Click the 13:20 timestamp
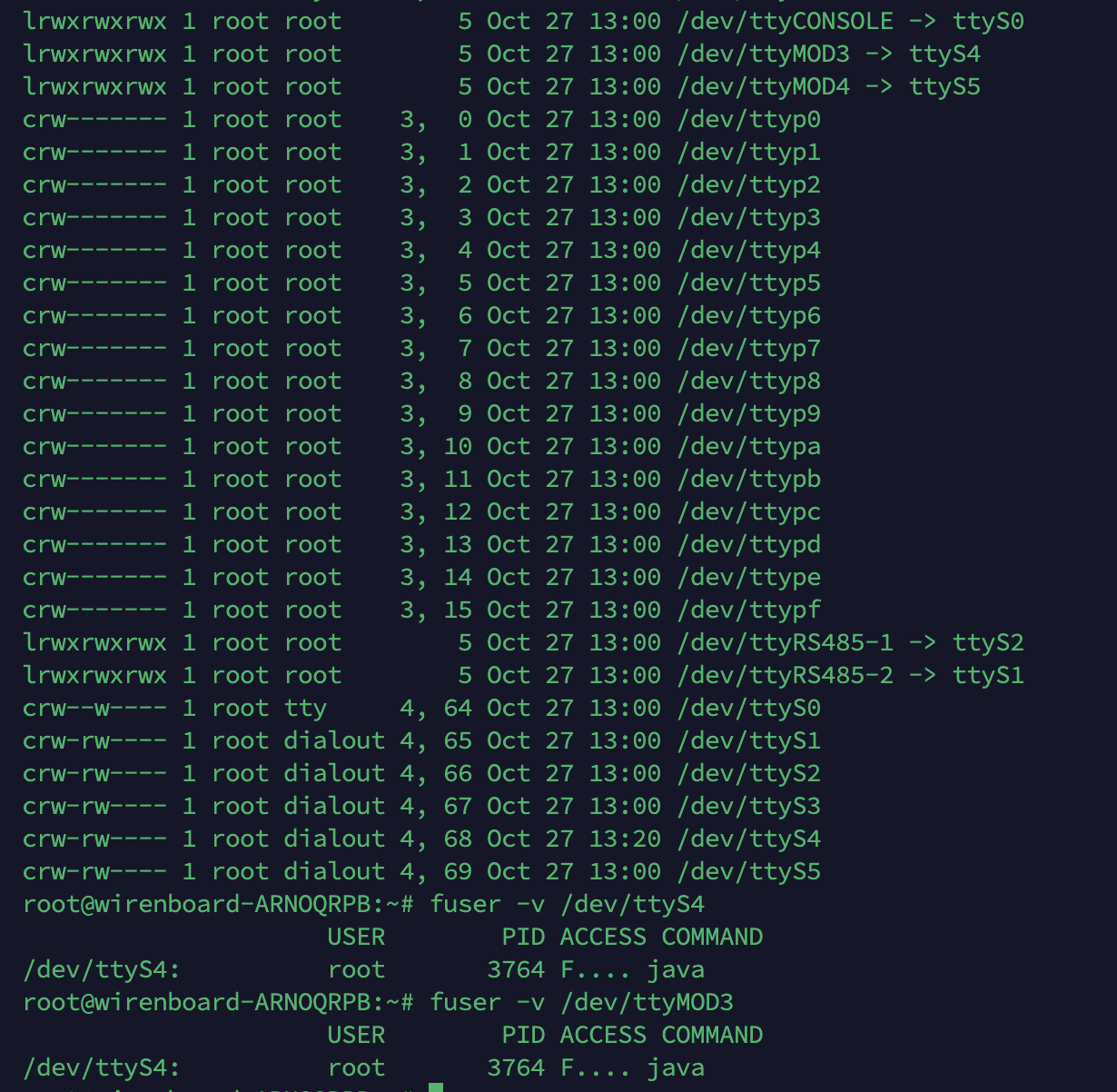The height and width of the screenshot is (1092, 1117). click(x=625, y=839)
